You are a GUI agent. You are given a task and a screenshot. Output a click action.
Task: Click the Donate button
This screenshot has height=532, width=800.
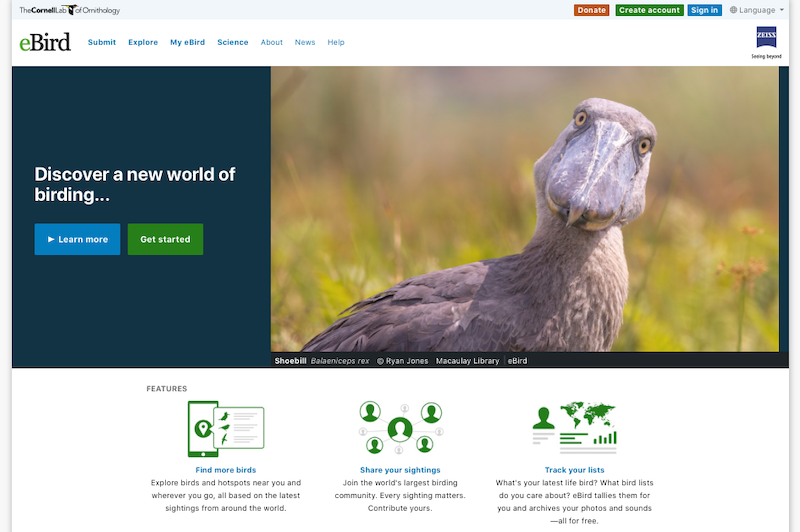[x=591, y=10]
